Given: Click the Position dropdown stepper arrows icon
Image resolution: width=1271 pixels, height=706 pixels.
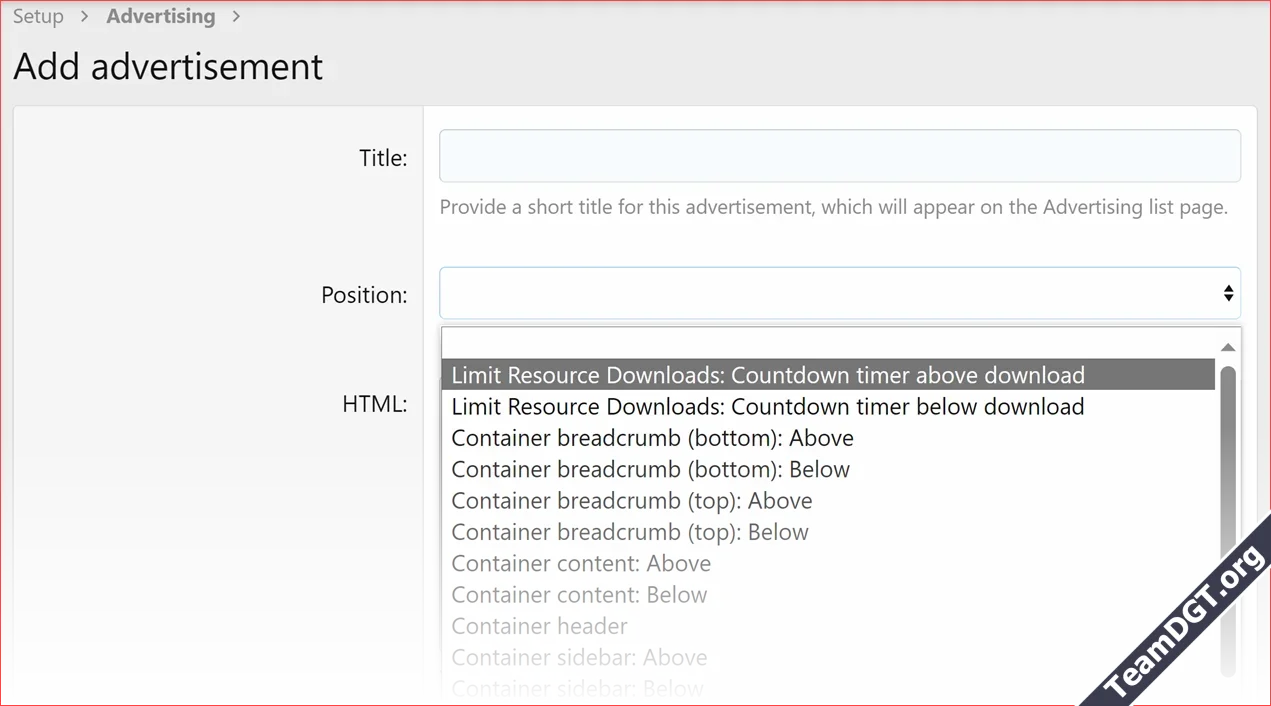Looking at the screenshot, I should pos(1228,293).
